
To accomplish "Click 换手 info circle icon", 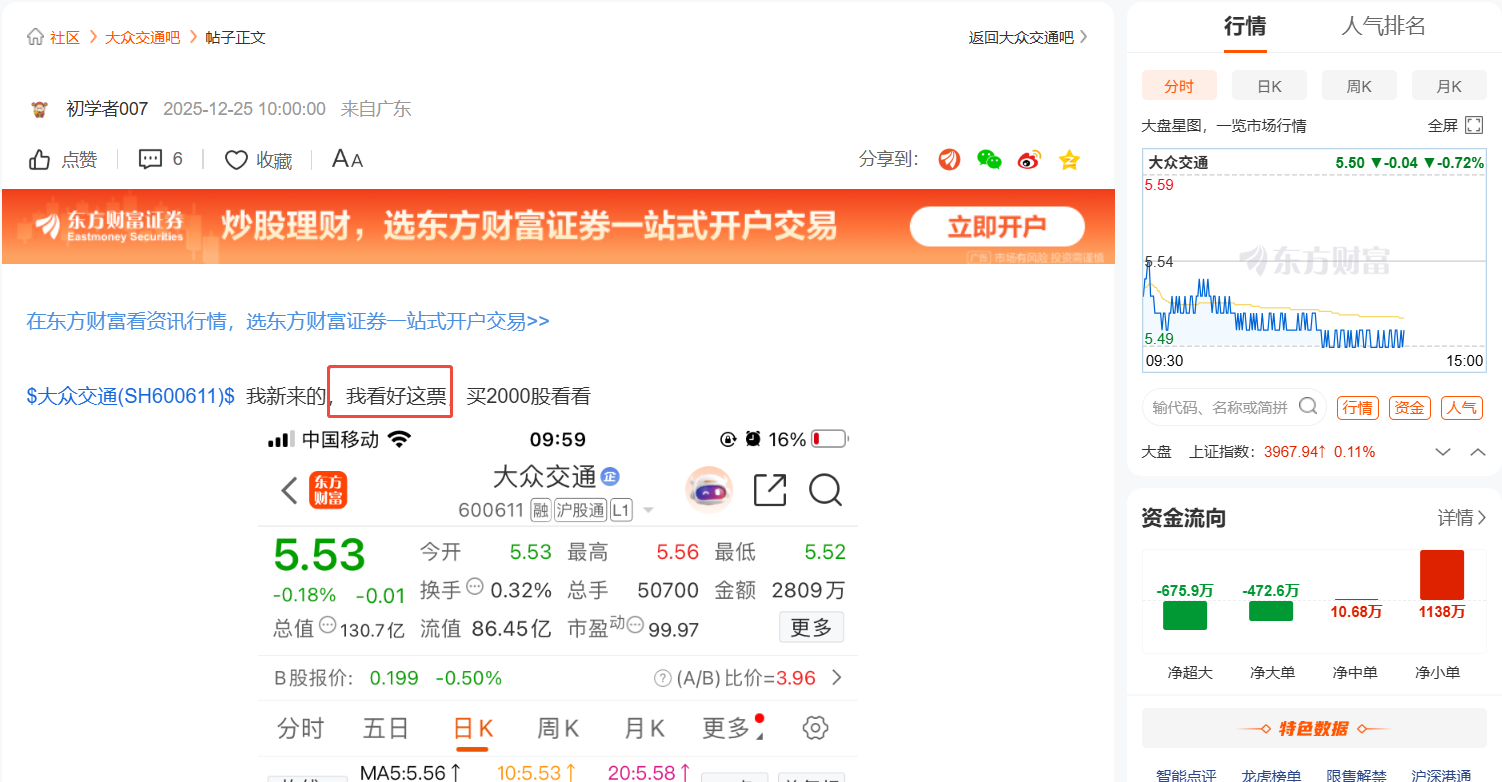I will click(475, 586).
